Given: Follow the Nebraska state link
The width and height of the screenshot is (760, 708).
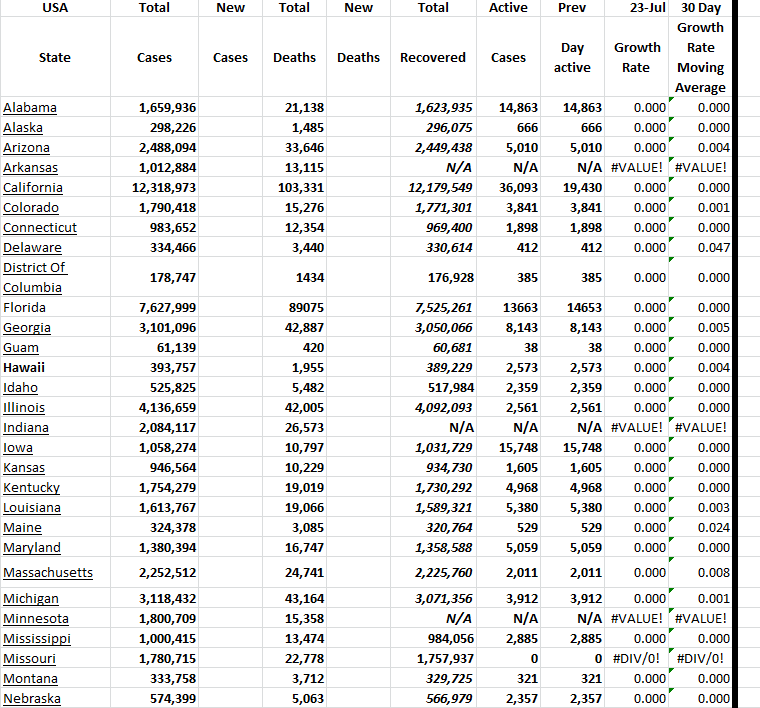Looking at the screenshot, I should (32, 698).
